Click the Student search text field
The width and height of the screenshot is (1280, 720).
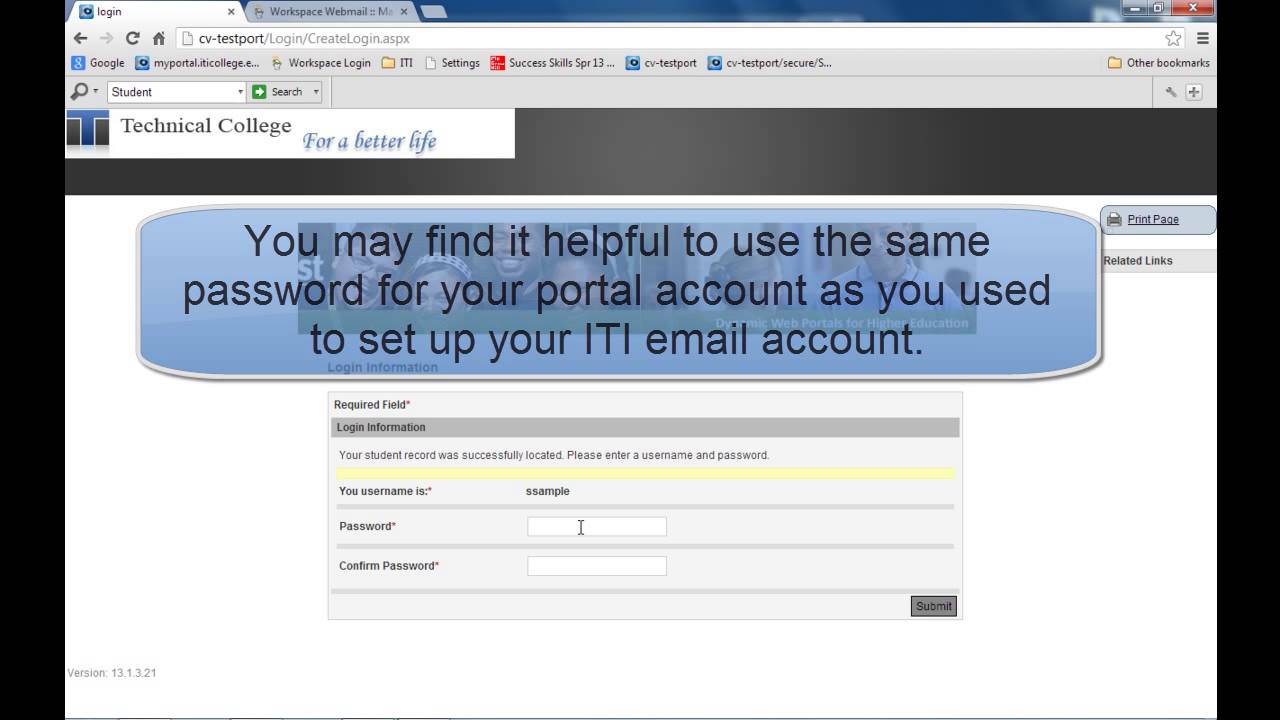172,91
